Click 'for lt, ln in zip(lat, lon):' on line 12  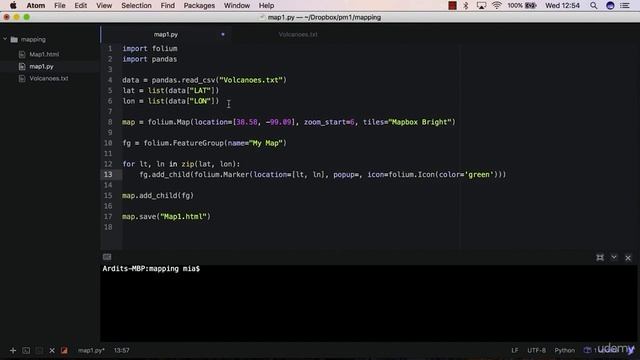[181, 164]
